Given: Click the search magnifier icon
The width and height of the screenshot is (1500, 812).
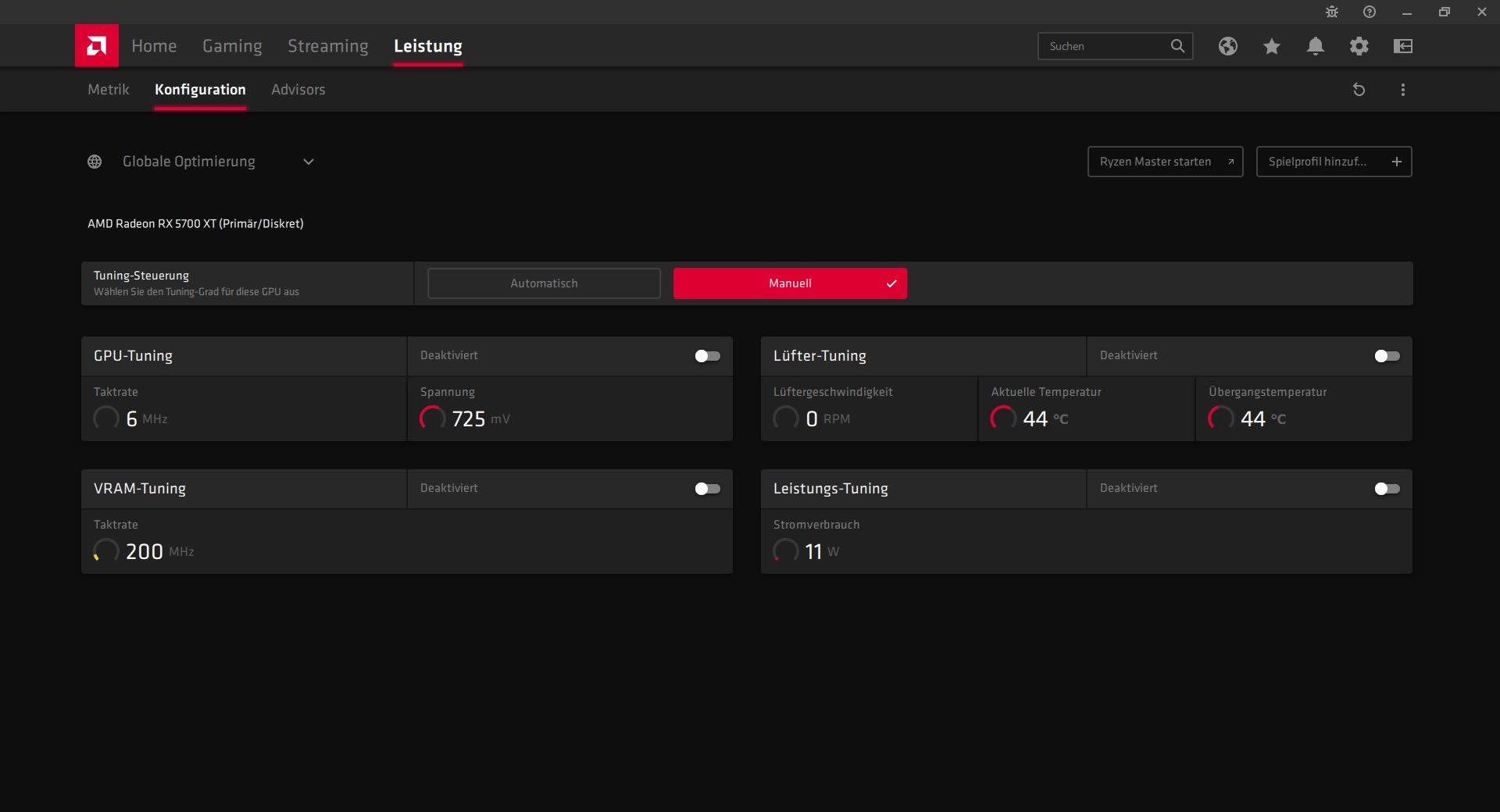Looking at the screenshot, I should coord(1177,46).
